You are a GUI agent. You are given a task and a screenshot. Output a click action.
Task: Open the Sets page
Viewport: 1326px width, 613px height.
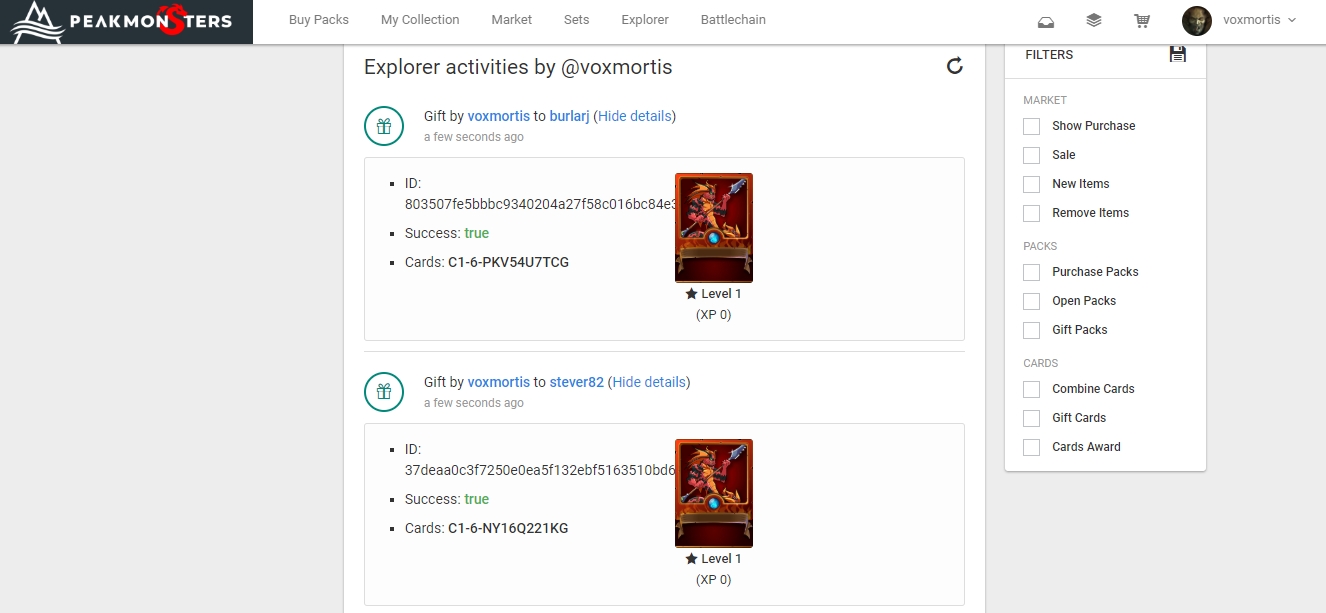[x=577, y=20]
